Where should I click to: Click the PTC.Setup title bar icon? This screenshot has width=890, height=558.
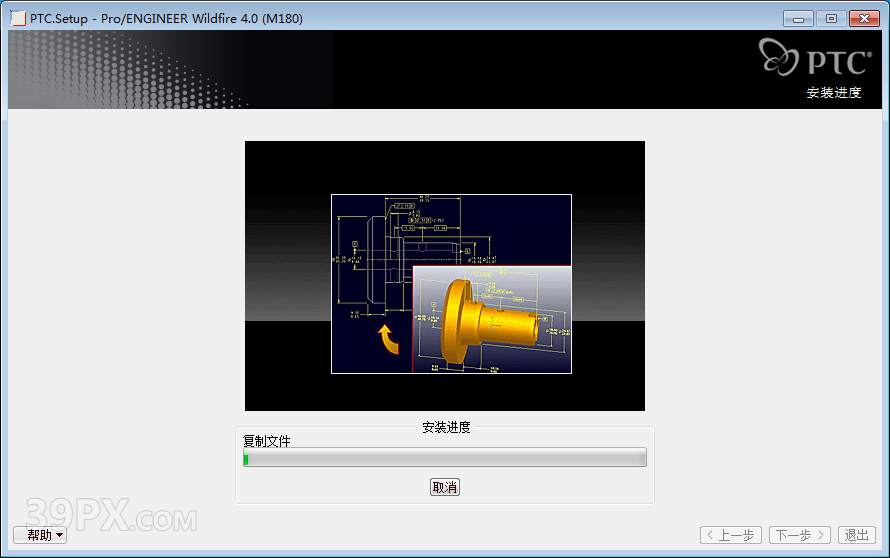point(18,18)
